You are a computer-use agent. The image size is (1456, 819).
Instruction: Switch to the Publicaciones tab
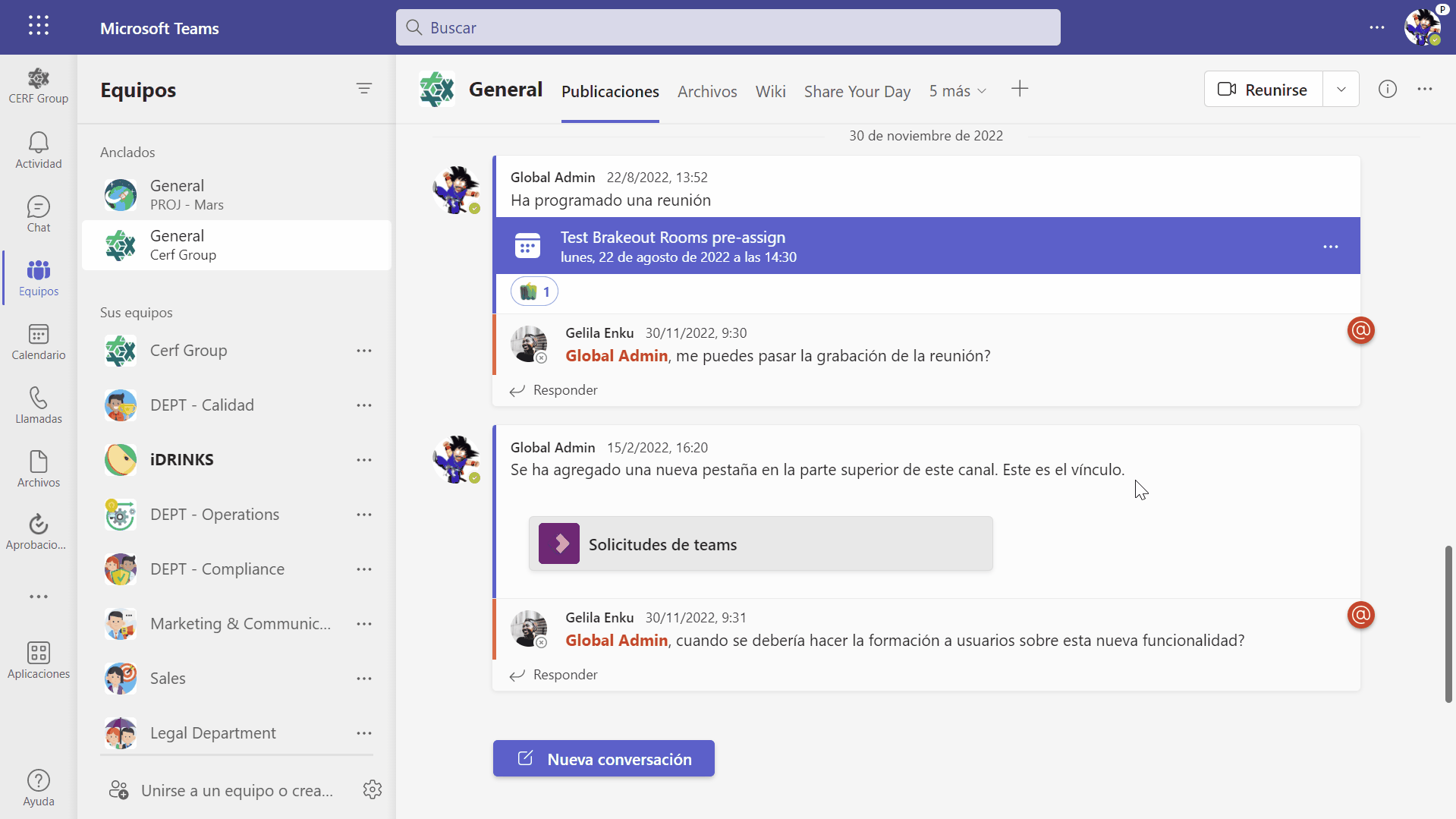[x=610, y=91]
